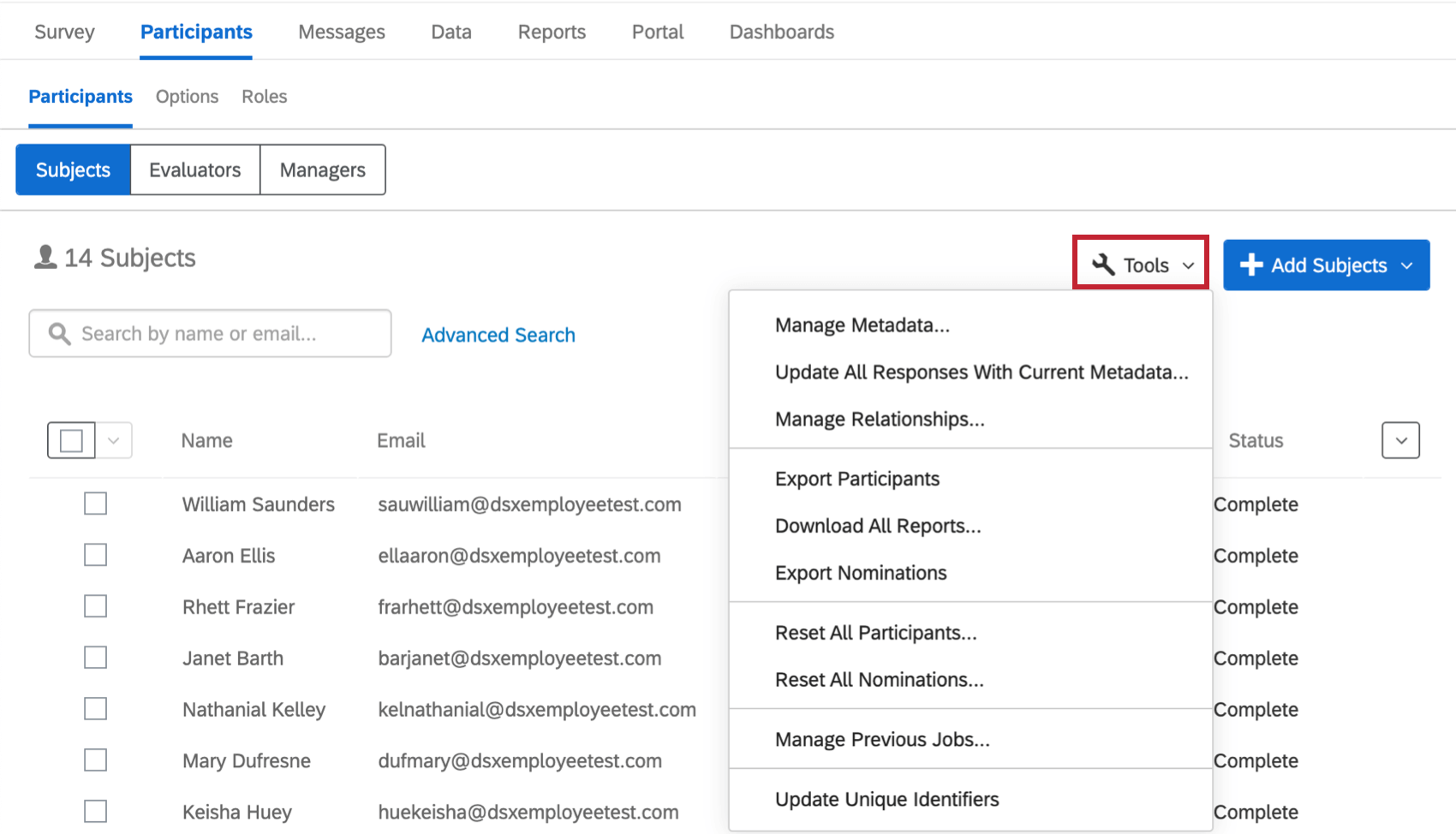This screenshot has width=1456, height=834.
Task: Open the Tools dropdown chevron
Action: (x=1189, y=265)
